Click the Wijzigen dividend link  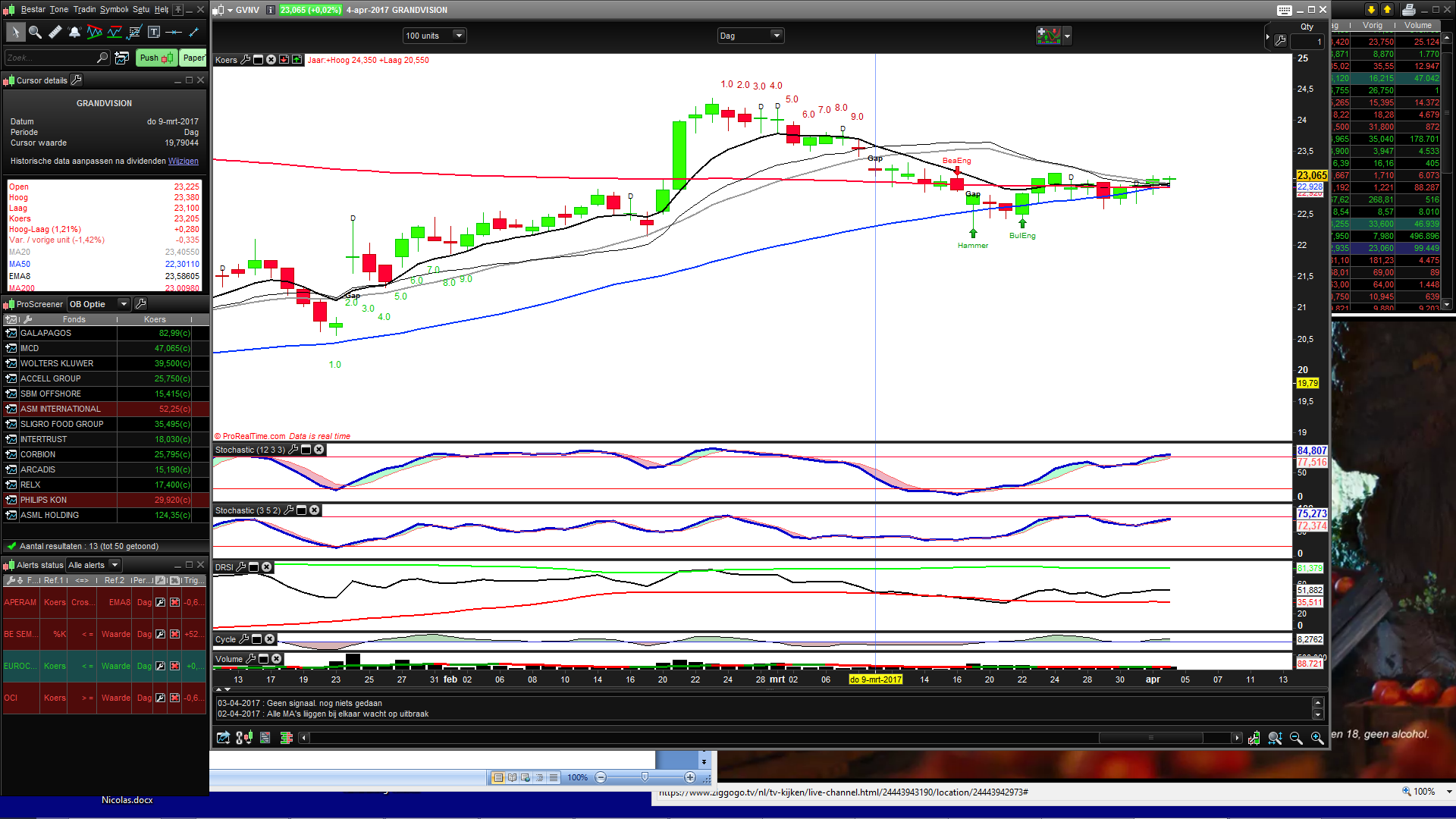[183, 161]
